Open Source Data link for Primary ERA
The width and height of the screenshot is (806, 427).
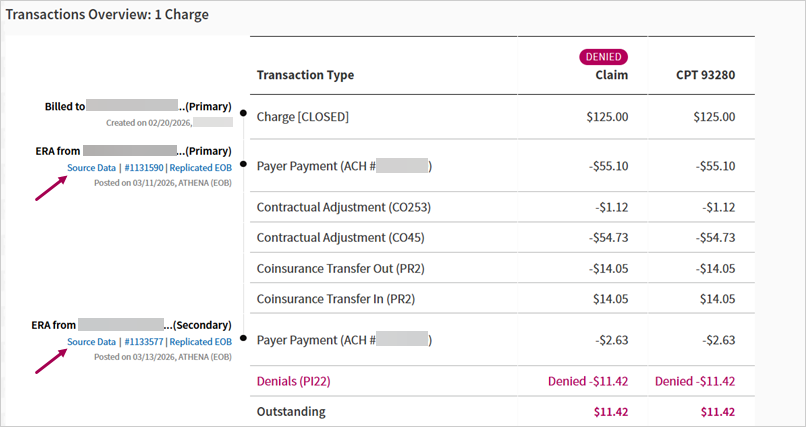[91, 168]
